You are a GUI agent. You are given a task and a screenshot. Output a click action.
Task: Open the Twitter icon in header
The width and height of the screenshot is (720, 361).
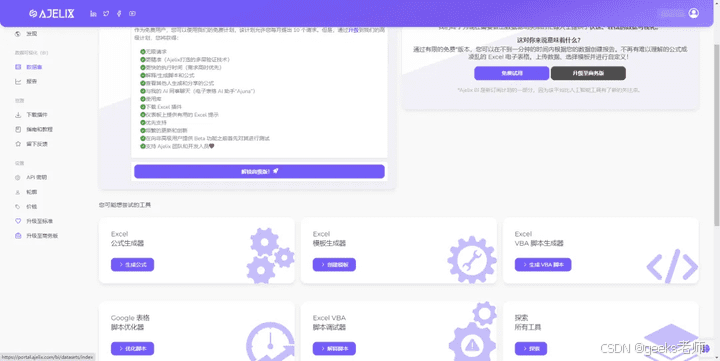click(x=106, y=14)
